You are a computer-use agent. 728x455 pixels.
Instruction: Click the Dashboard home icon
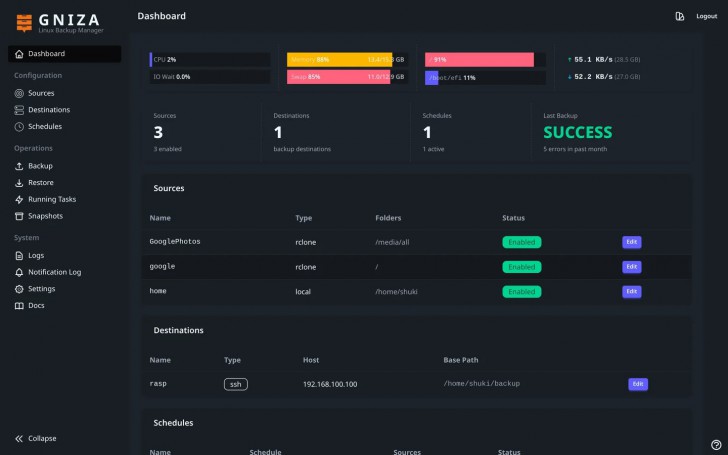(x=19, y=54)
